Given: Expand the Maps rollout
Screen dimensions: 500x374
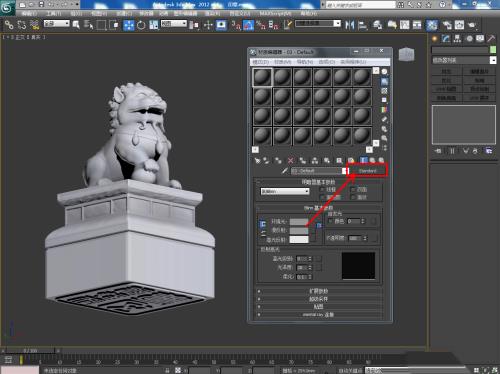Looking at the screenshot, I should (318, 307).
